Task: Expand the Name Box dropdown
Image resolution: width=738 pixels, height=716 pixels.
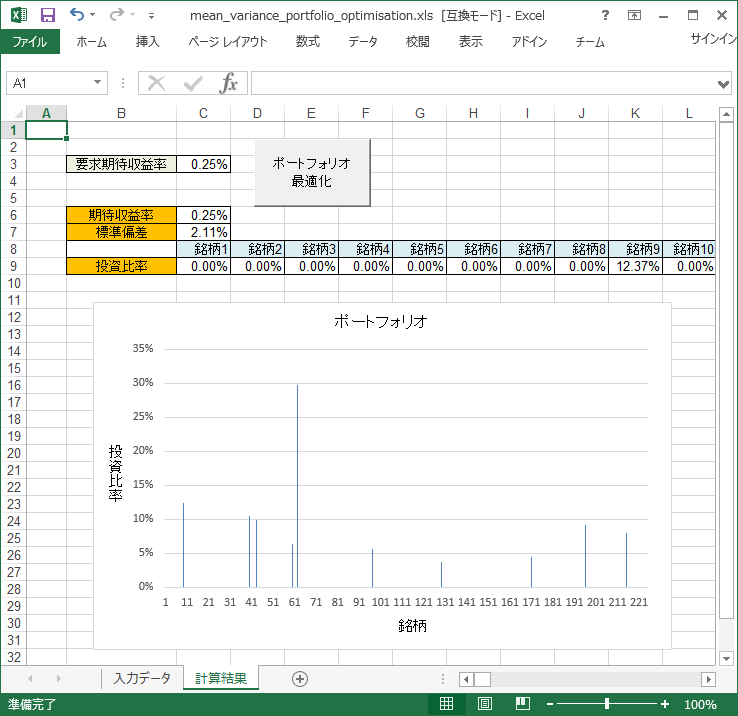Action: (98, 83)
